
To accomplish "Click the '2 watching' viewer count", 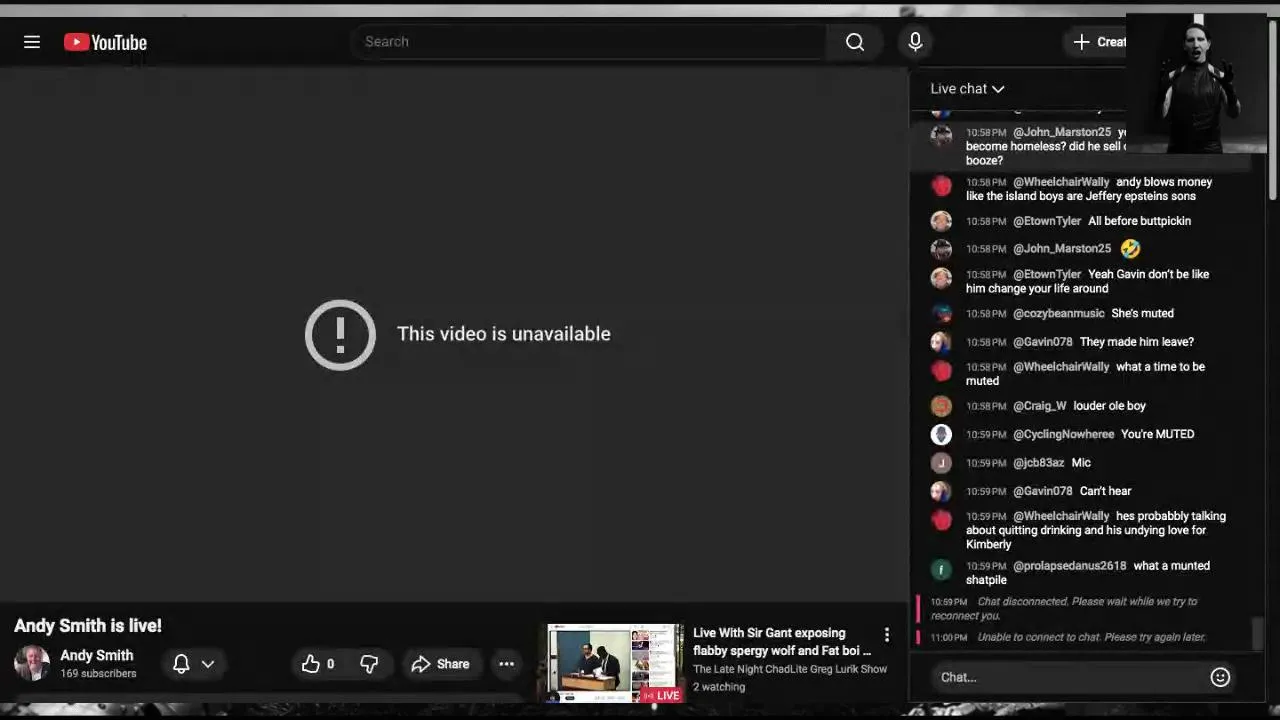I will (719, 687).
